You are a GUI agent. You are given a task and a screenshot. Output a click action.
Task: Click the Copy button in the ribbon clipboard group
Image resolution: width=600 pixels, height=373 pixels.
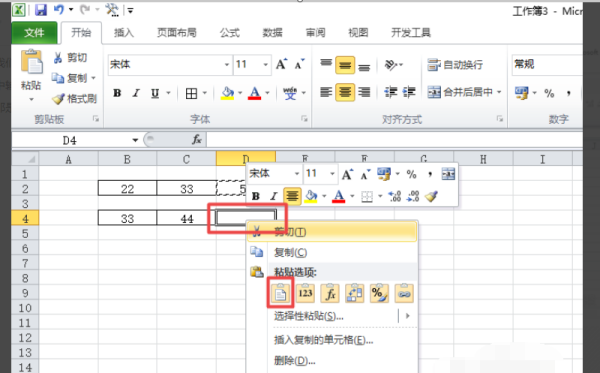coord(70,78)
